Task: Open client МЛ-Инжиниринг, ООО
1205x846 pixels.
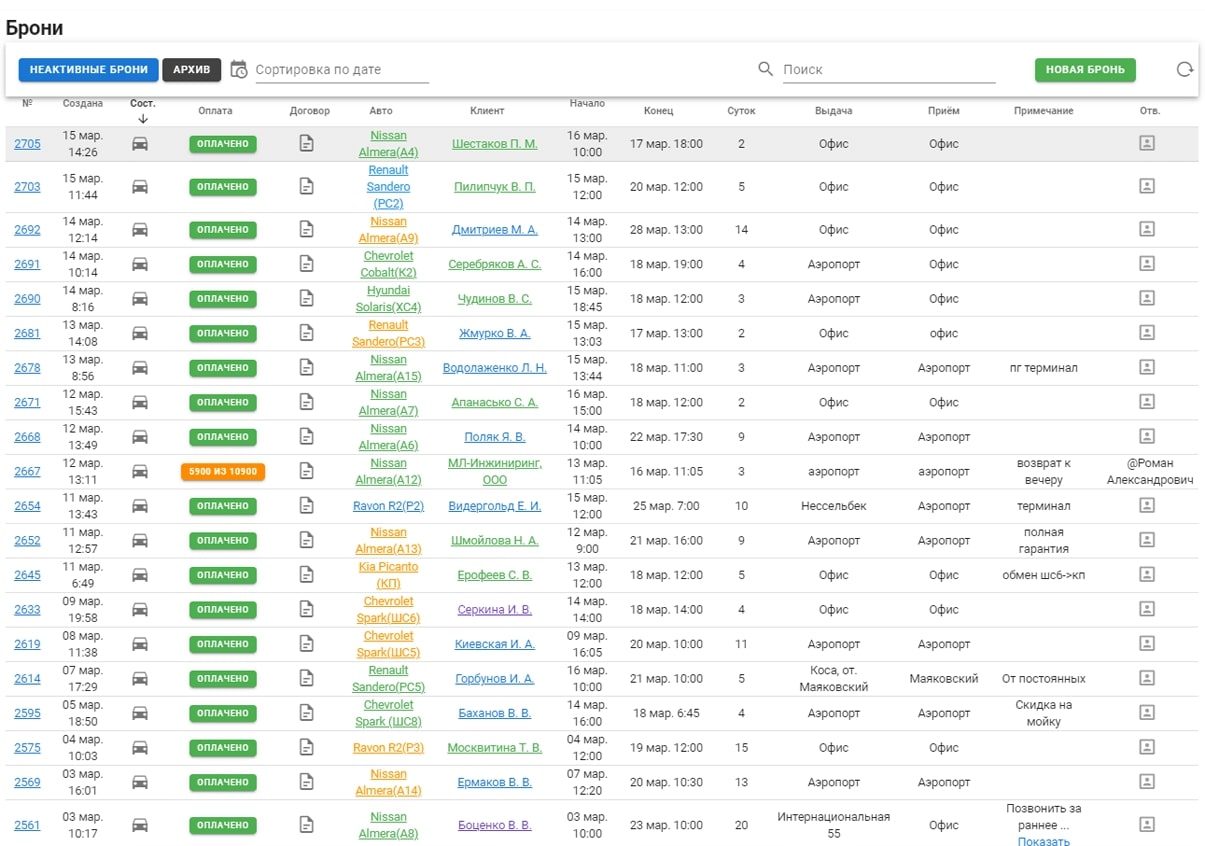Action: coord(494,471)
